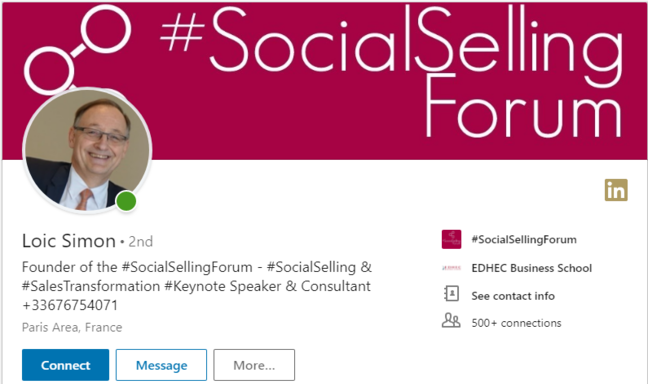Open the More... options menu

click(x=254, y=365)
